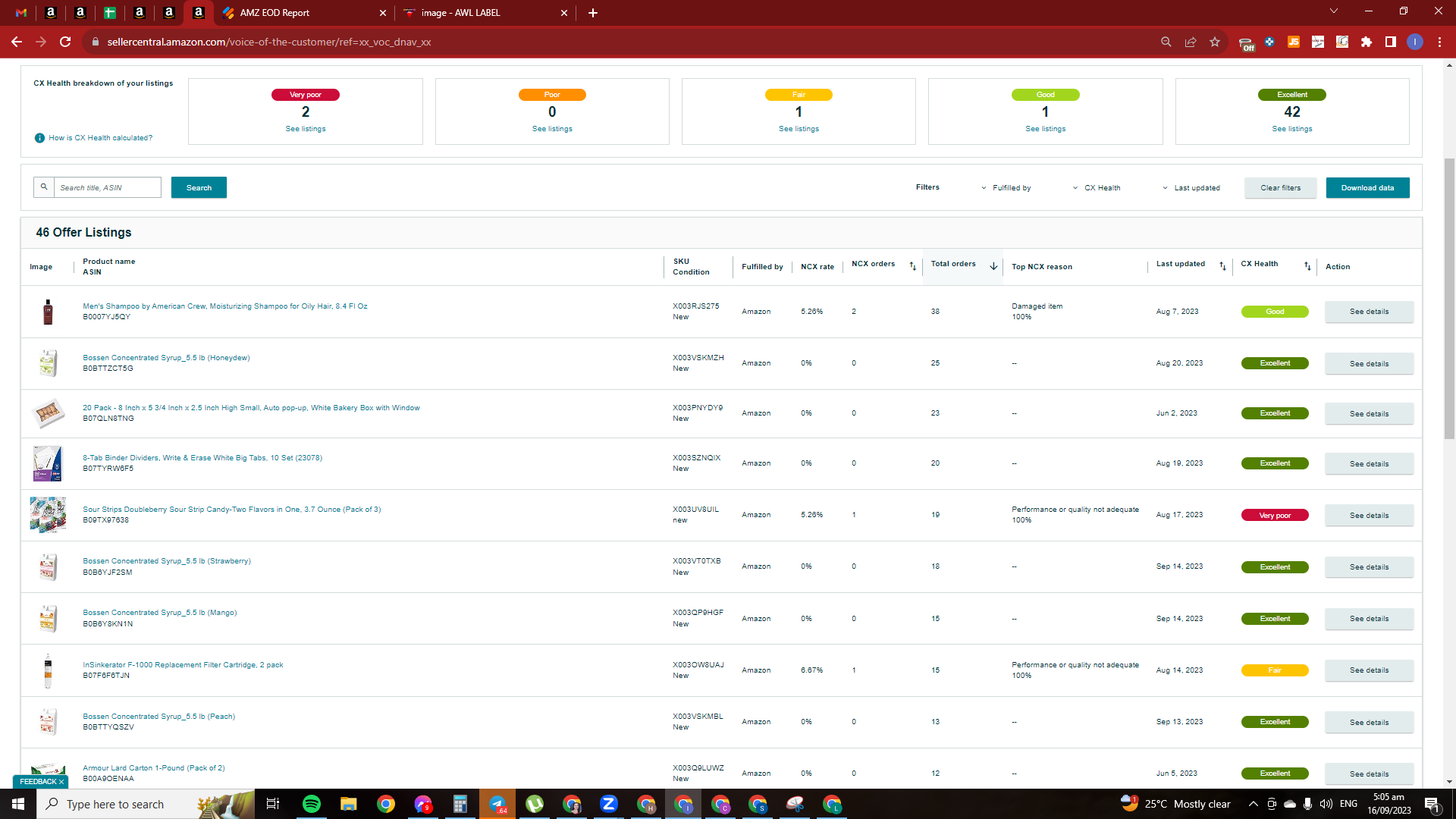Sort listings by NCX orders
Screen dimensions: 1456x819
913,266
